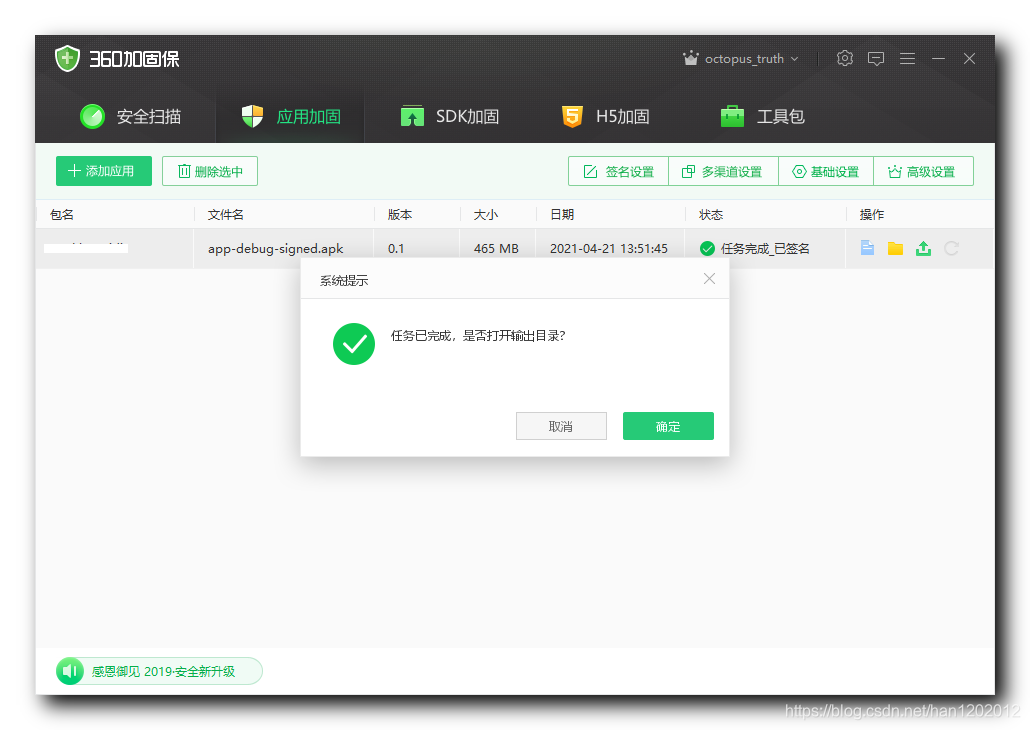Screen dimensions: 1030x730
Task: Click the 版本 column header
Action: coord(399,214)
